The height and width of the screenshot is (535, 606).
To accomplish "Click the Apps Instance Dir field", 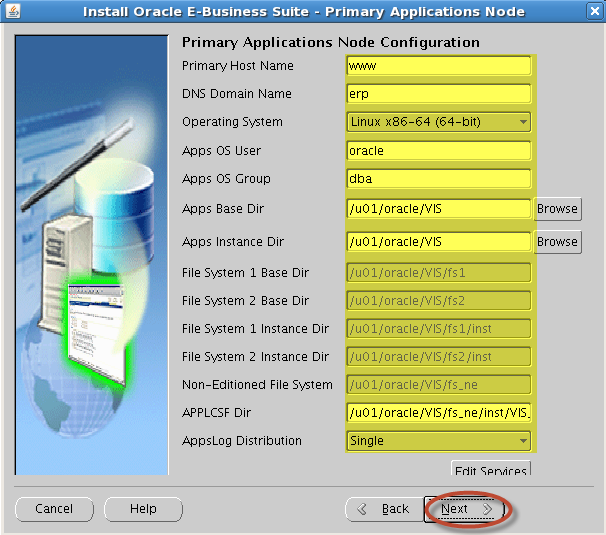I will [x=438, y=242].
